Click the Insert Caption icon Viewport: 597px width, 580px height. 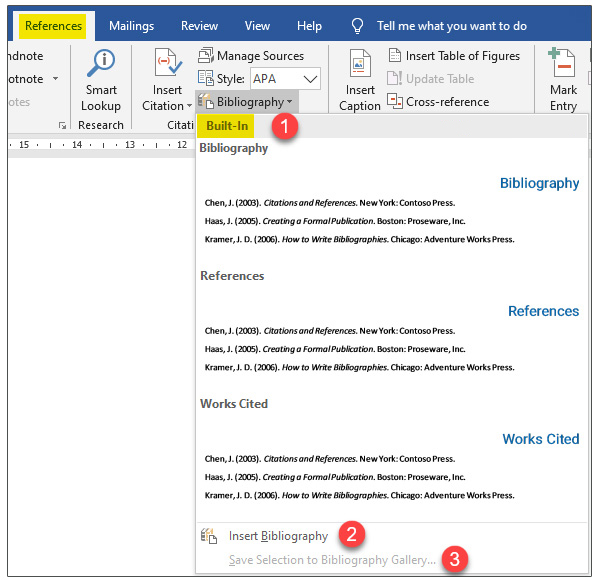[360, 63]
